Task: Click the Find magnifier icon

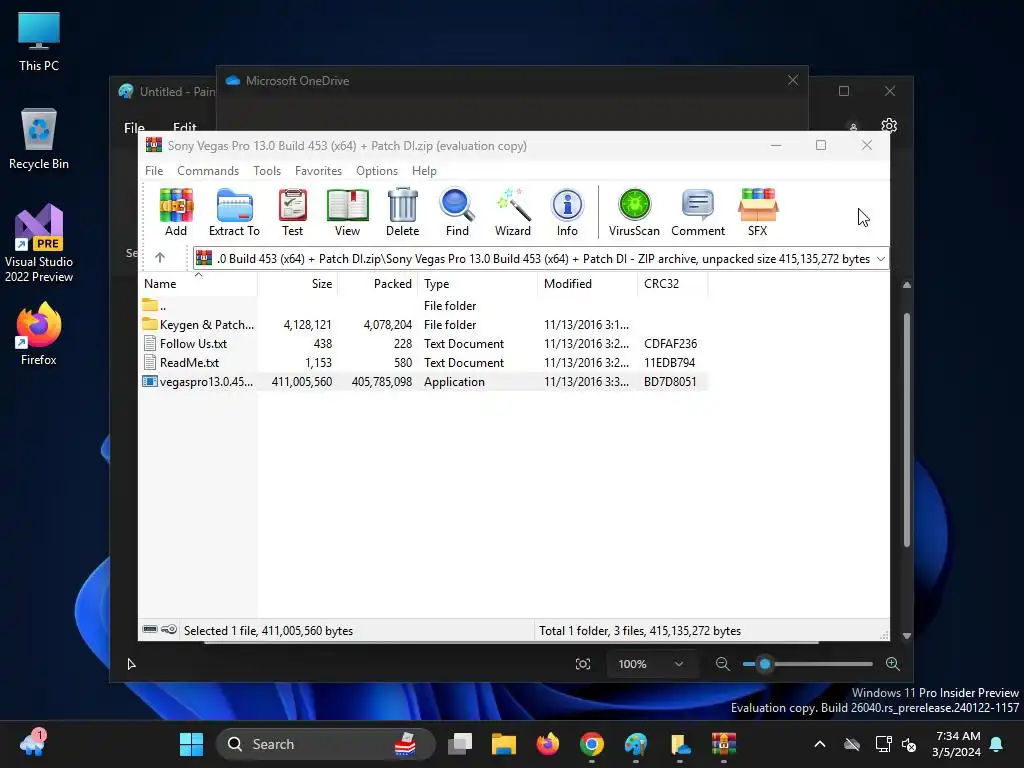Action: click(457, 212)
